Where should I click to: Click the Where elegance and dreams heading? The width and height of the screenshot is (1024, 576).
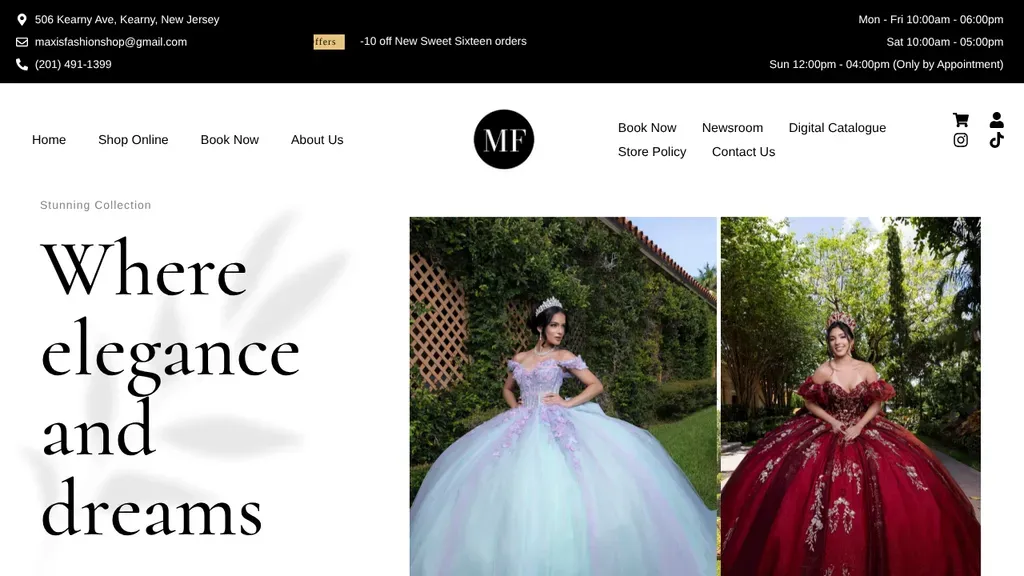pos(170,389)
